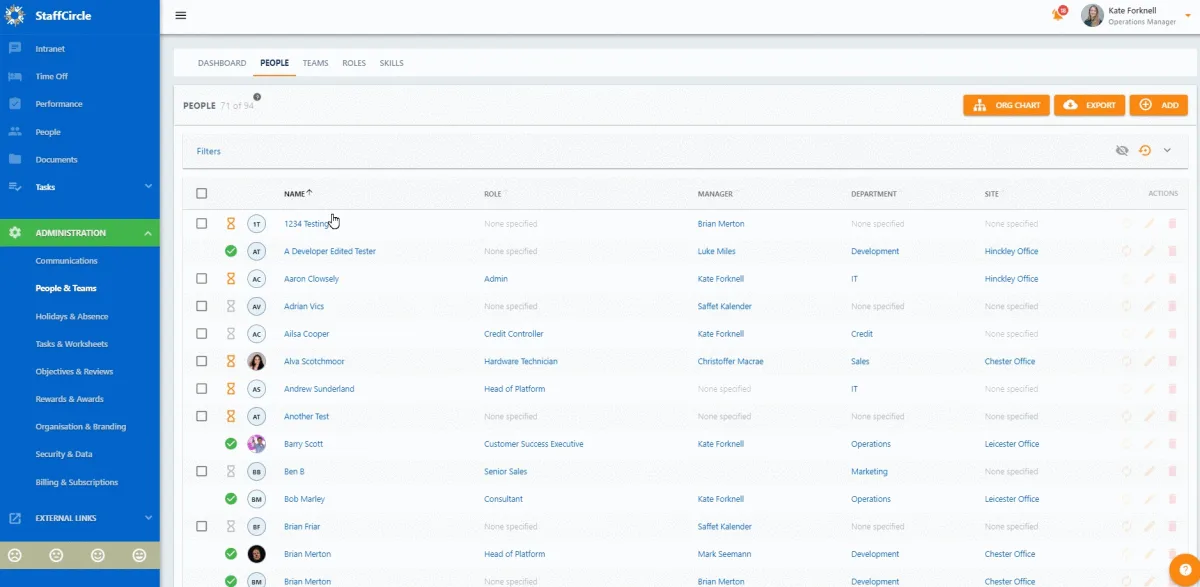Screen dimensions: 1200x587
Task: Toggle the hidden-eye filter icon
Action: [x=1122, y=151]
